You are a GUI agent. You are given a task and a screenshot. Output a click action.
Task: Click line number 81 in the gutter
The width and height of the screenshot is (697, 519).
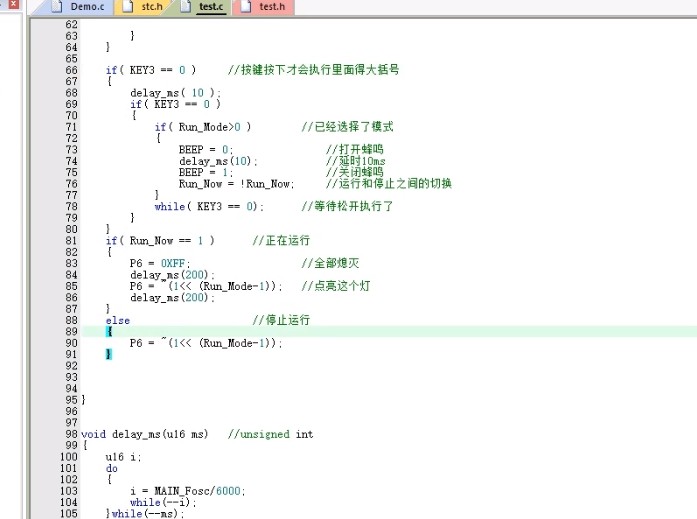71,241
